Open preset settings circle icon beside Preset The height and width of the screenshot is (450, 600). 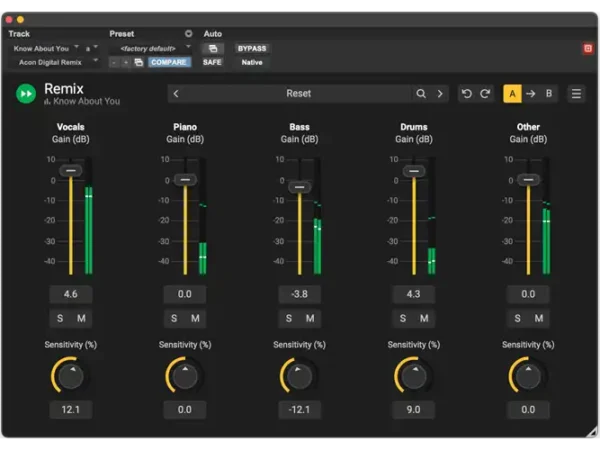click(x=189, y=34)
